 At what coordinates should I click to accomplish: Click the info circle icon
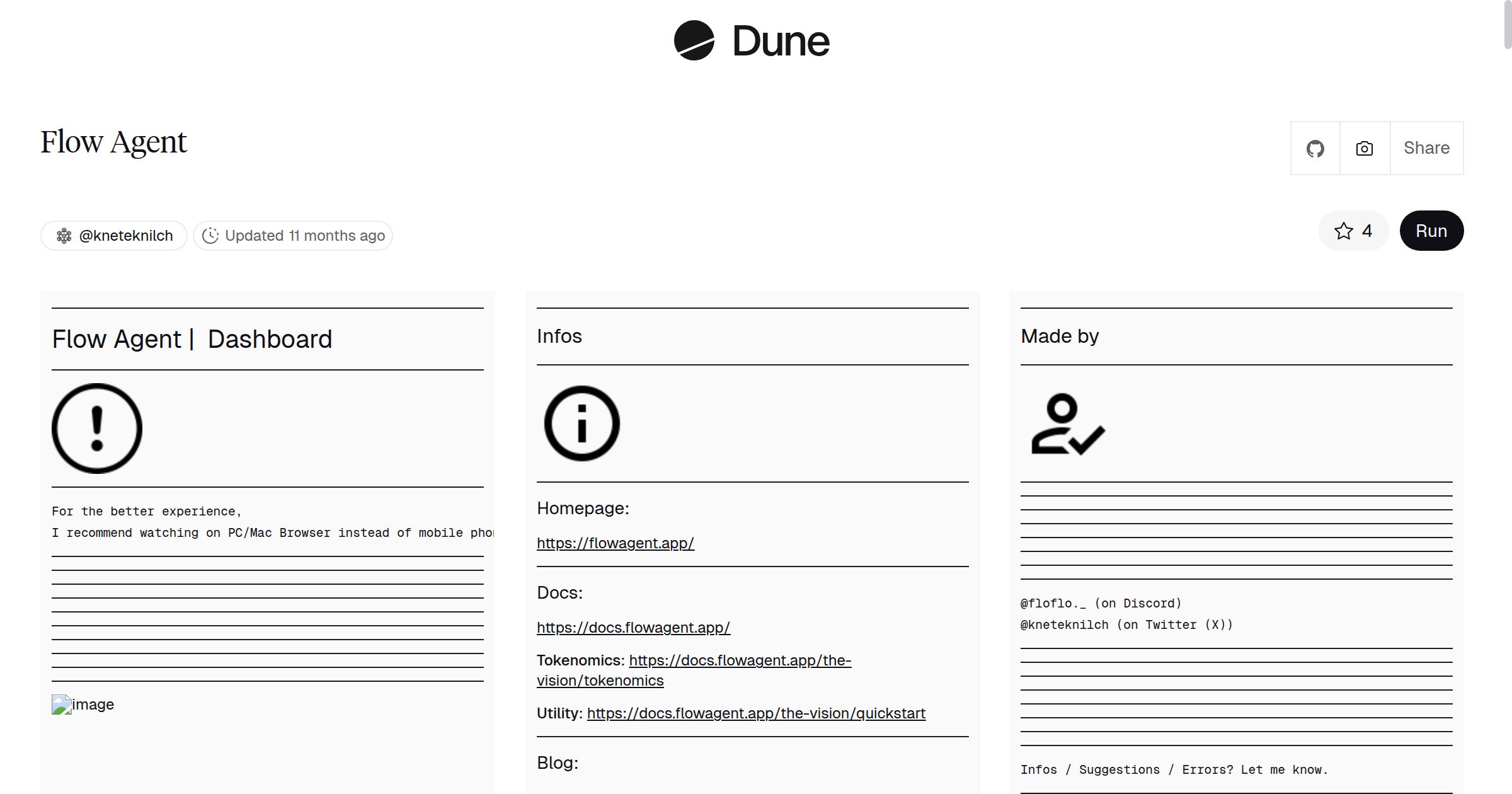click(581, 423)
